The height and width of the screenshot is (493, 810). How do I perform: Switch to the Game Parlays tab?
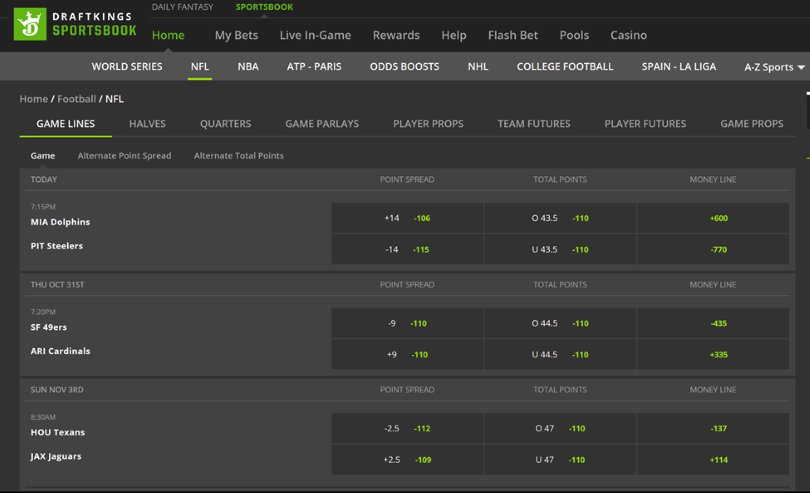click(322, 124)
